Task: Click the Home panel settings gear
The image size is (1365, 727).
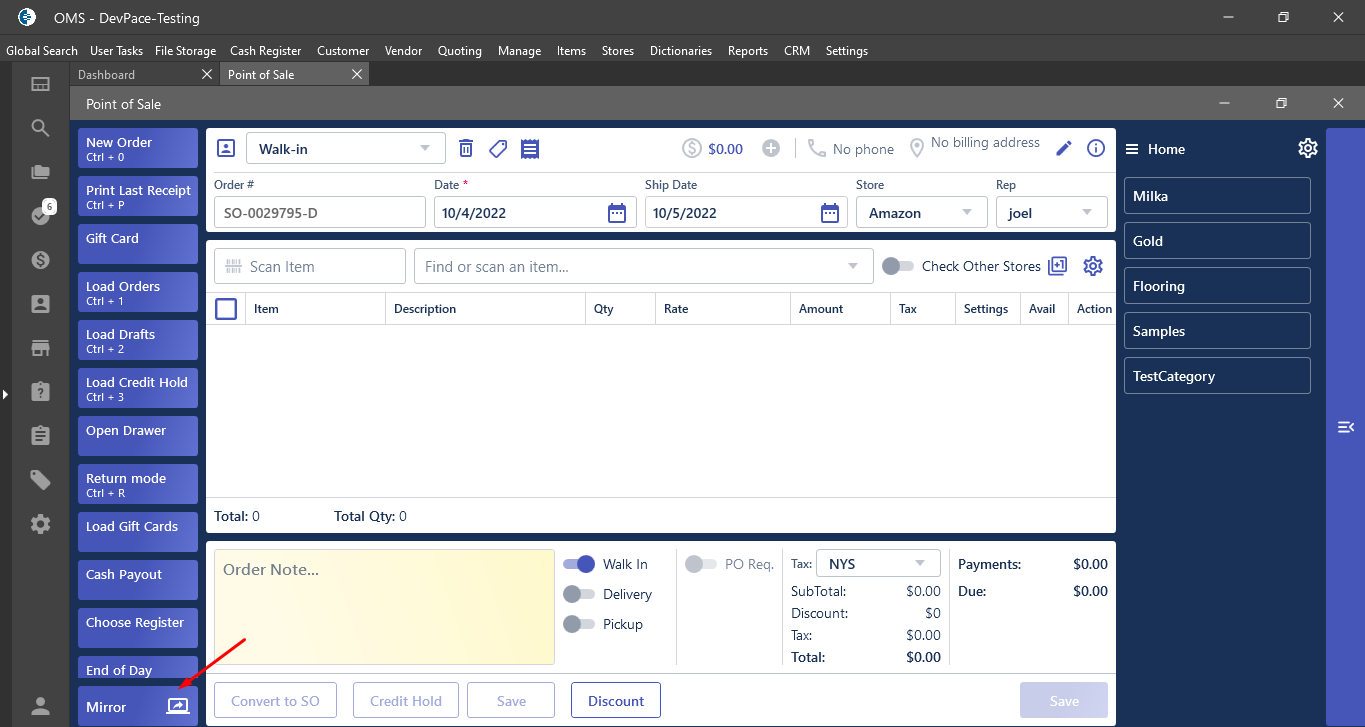Action: (x=1307, y=148)
